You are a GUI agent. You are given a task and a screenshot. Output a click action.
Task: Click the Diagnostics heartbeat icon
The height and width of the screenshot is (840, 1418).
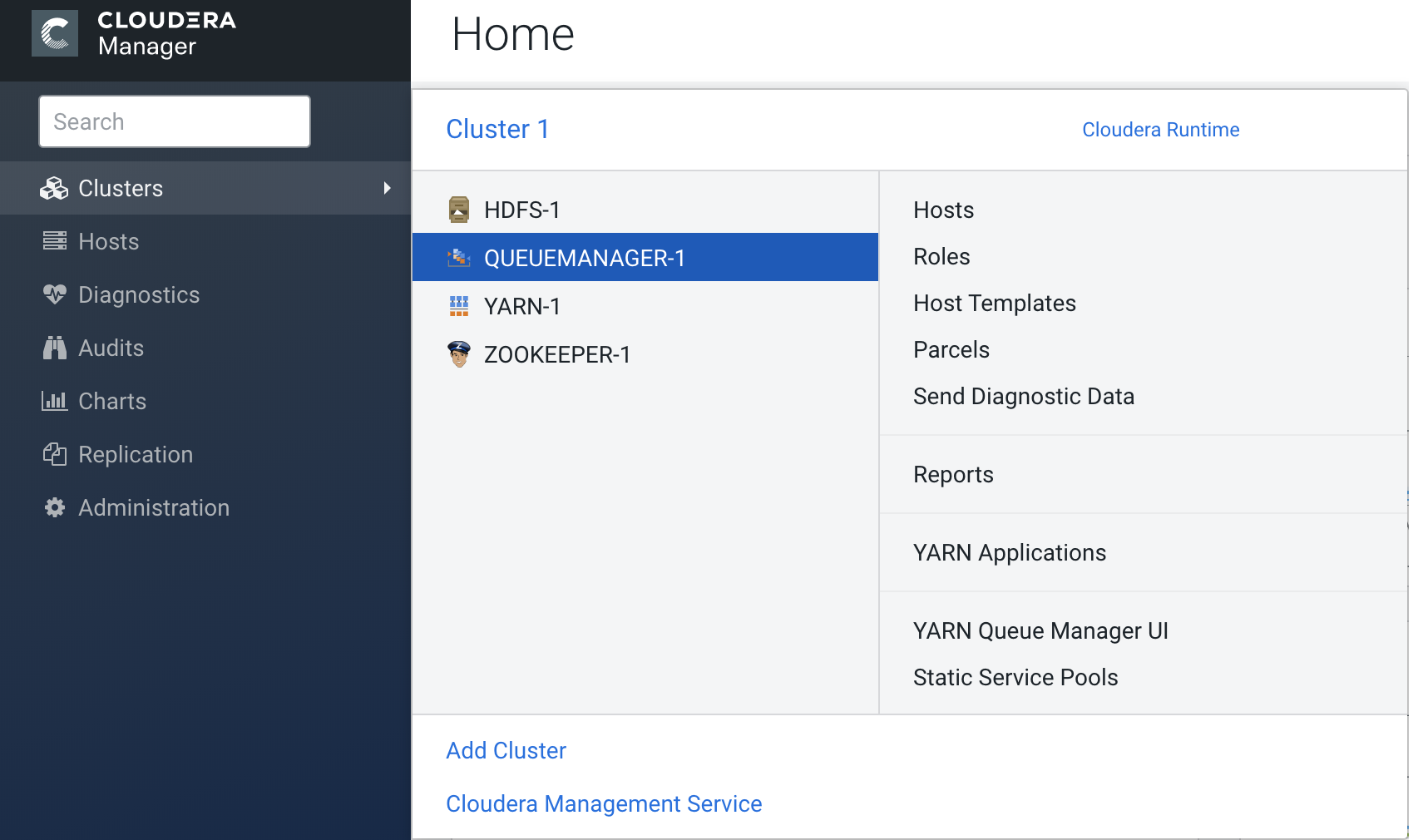55,294
